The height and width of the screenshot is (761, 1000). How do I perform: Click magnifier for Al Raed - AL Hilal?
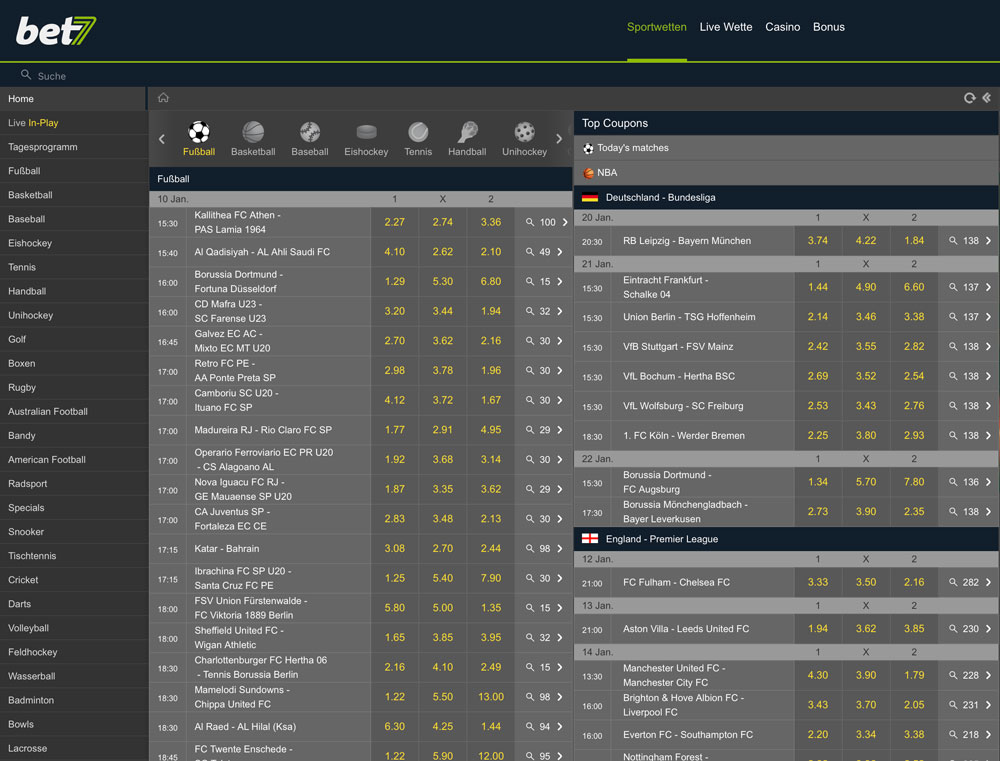point(530,727)
